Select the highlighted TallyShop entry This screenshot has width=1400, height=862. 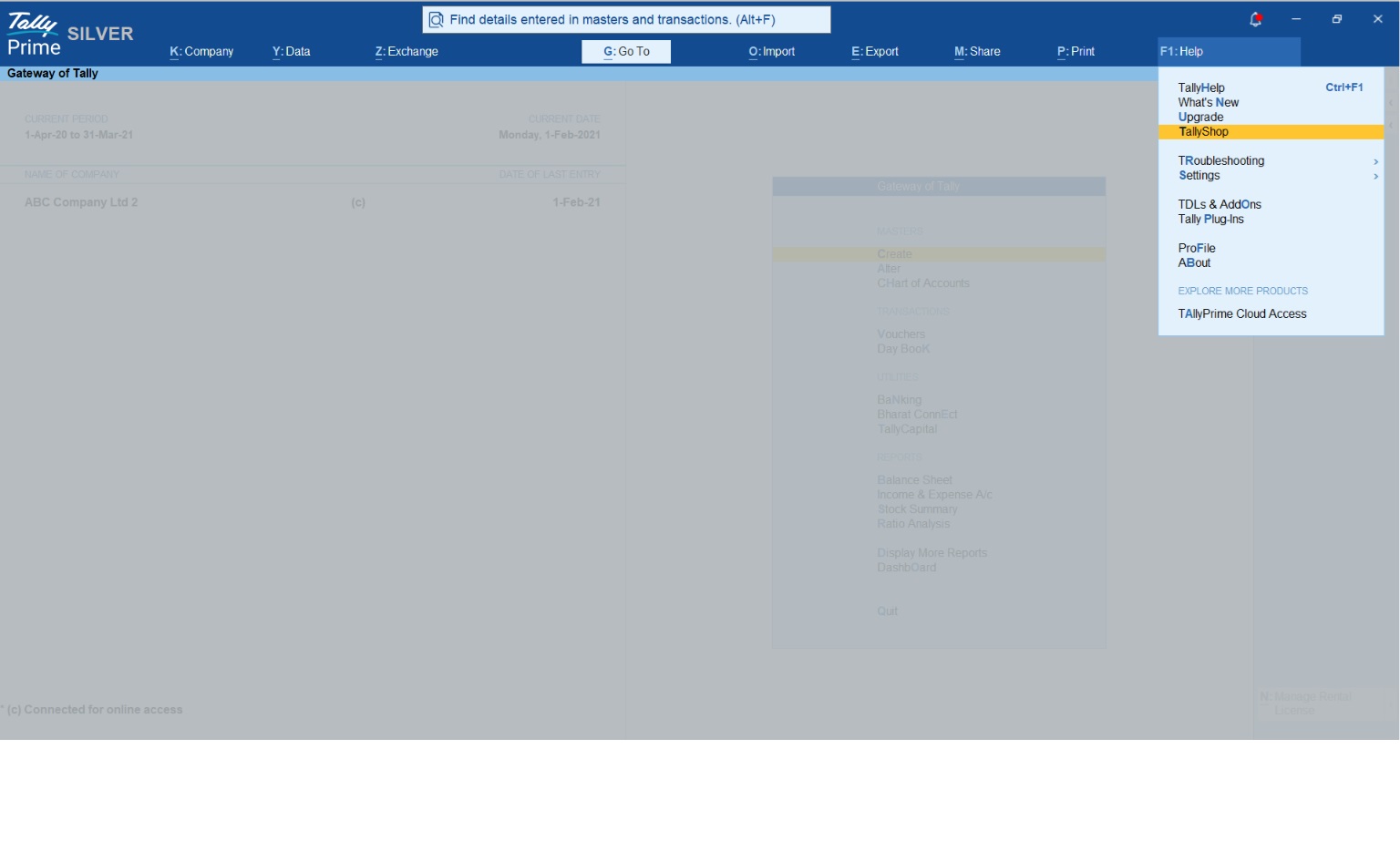point(1271,132)
